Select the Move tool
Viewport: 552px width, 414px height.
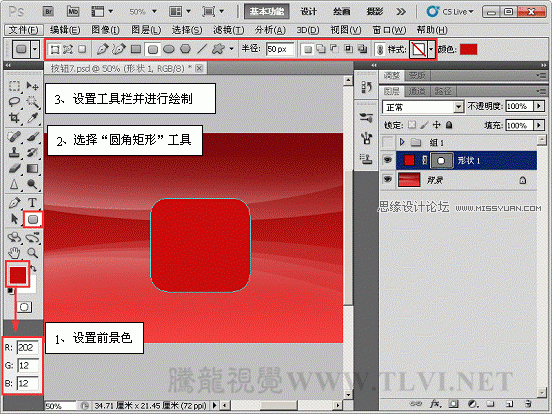[x=33, y=86]
